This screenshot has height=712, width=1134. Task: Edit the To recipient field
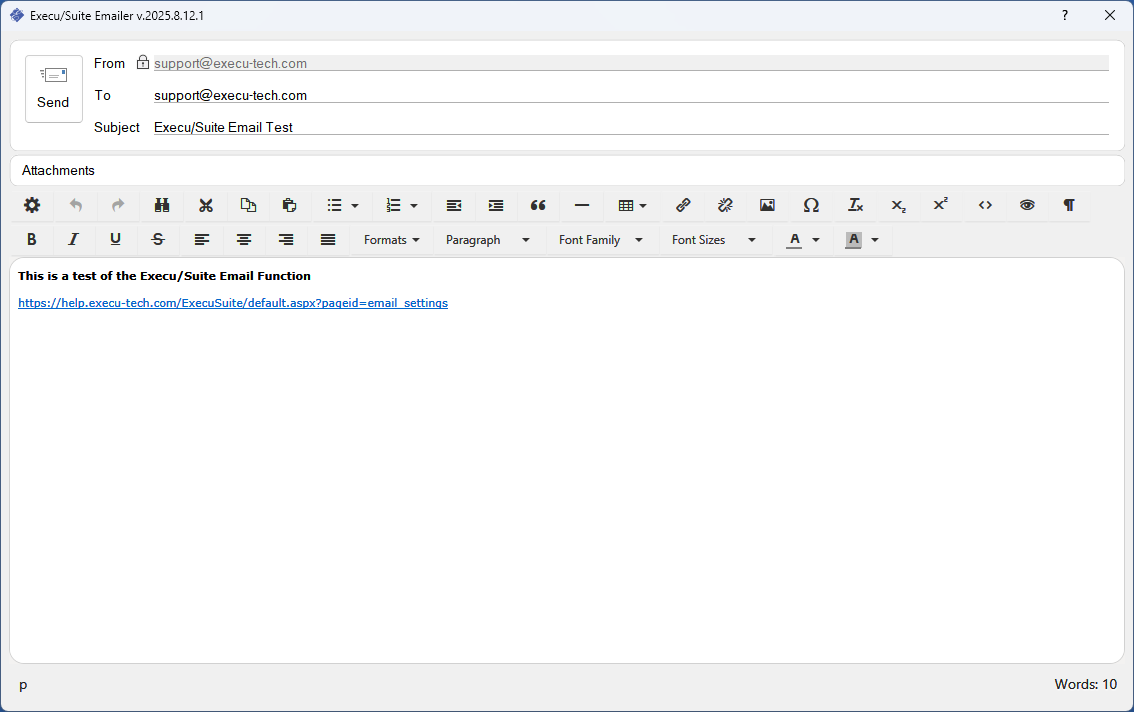[631, 95]
